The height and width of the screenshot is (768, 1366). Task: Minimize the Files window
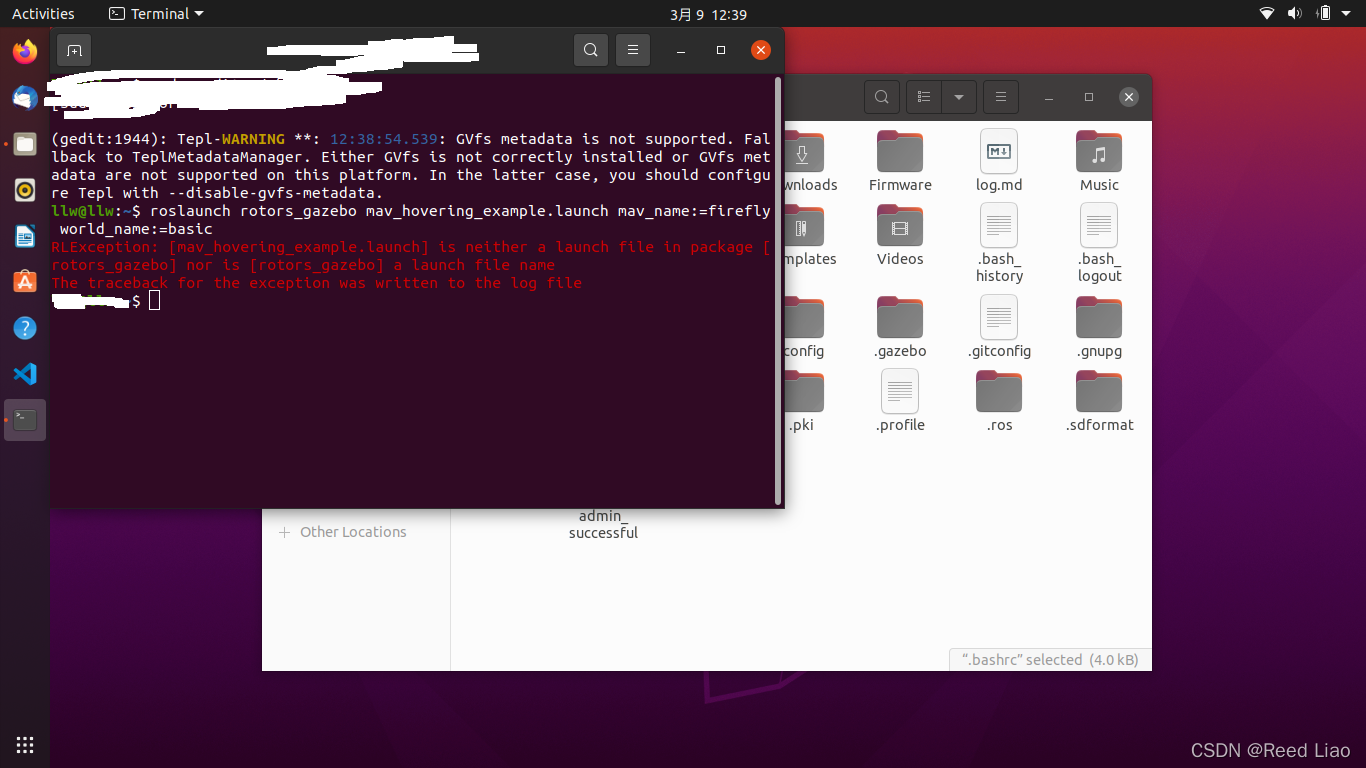pyautogui.click(x=1049, y=97)
